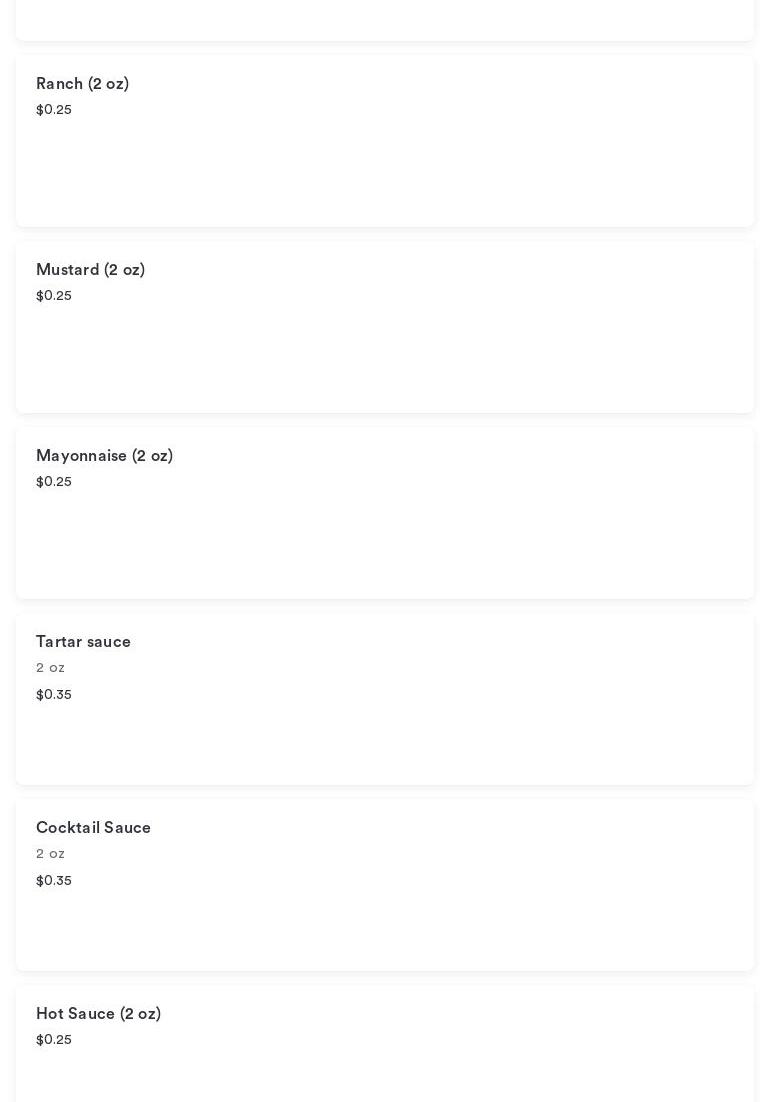This screenshot has width=770, height=1102.
Task: Click the Tartar sauce title text
Action: coord(83,642)
